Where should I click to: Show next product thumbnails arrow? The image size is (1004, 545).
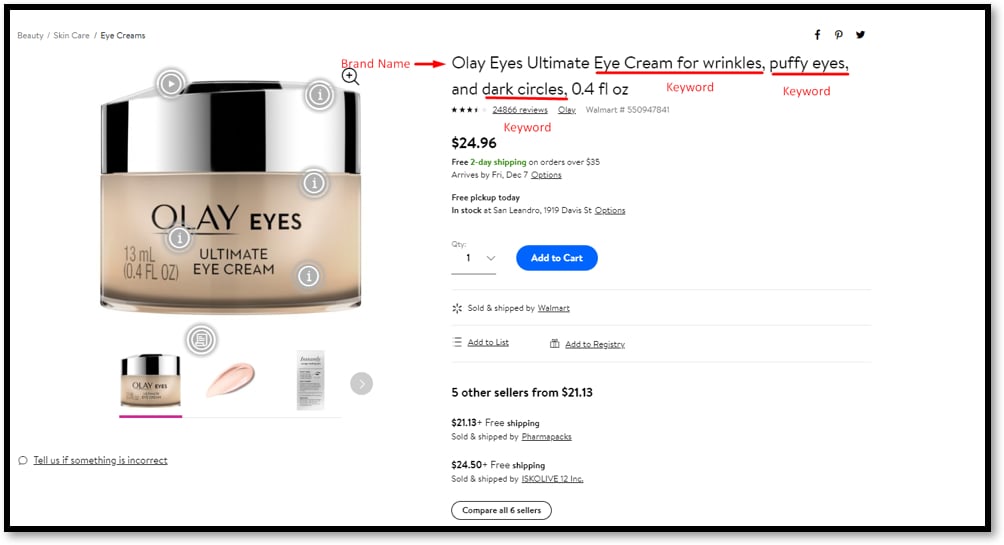click(361, 384)
